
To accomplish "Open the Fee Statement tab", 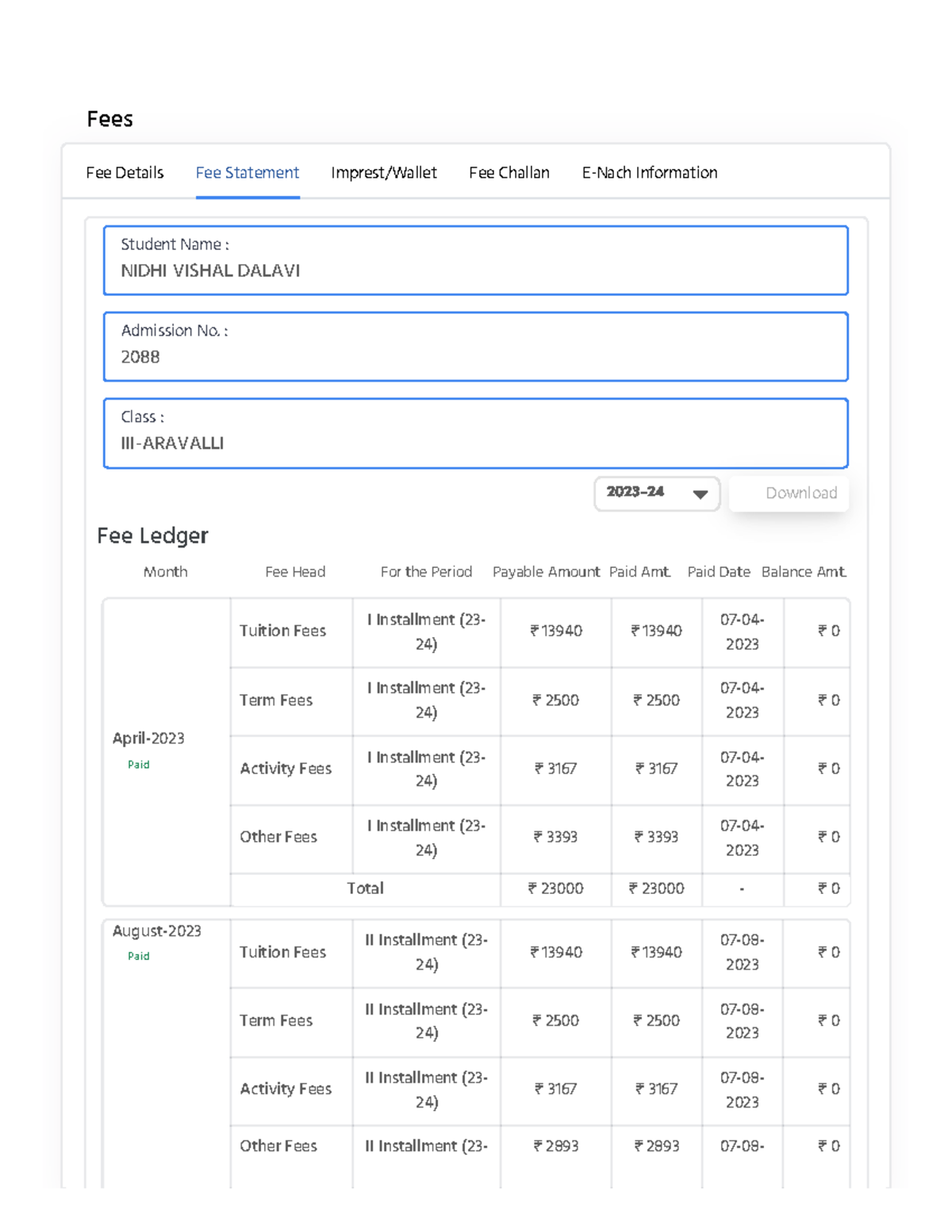I will point(247,172).
